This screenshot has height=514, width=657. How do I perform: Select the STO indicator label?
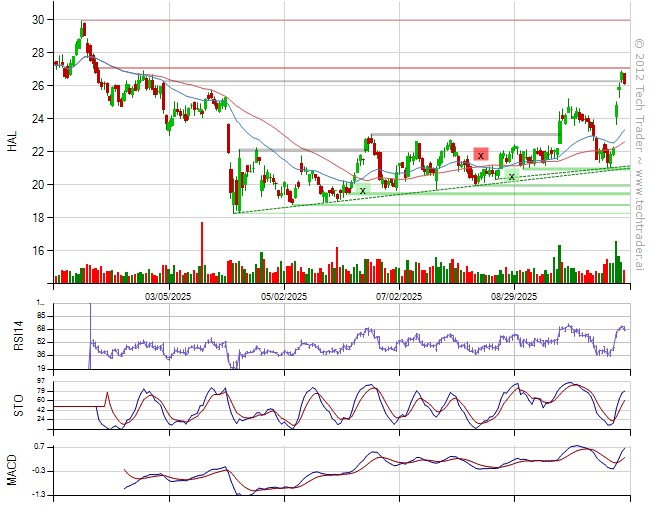tap(12, 405)
